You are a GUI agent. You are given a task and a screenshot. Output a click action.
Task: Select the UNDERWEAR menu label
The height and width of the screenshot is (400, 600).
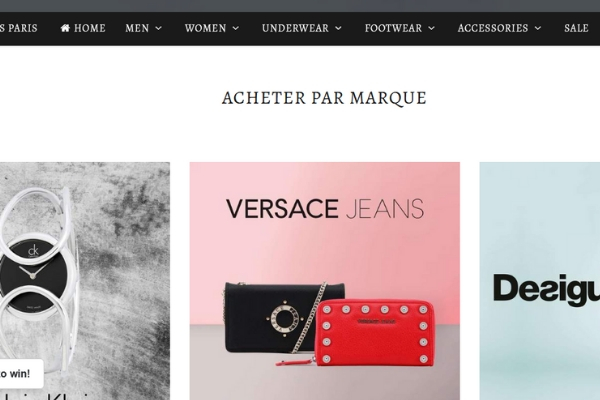tap(295, 28)
